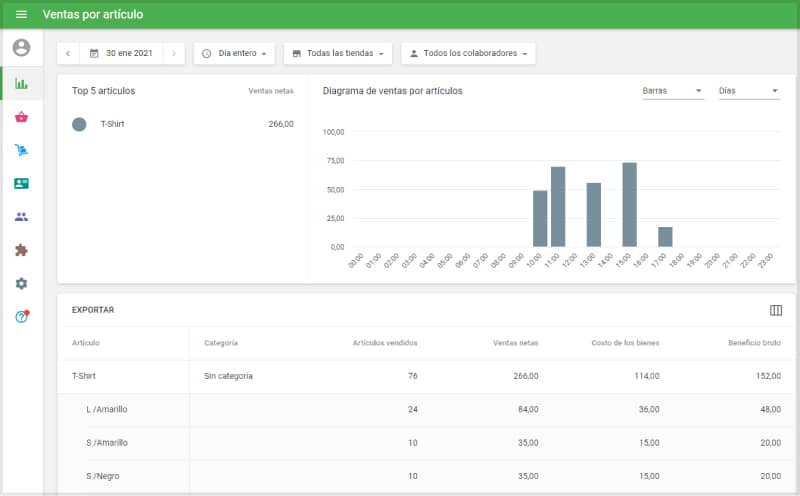
Task: Click the EXPORTAR button
Action: [x=93, y=310]
